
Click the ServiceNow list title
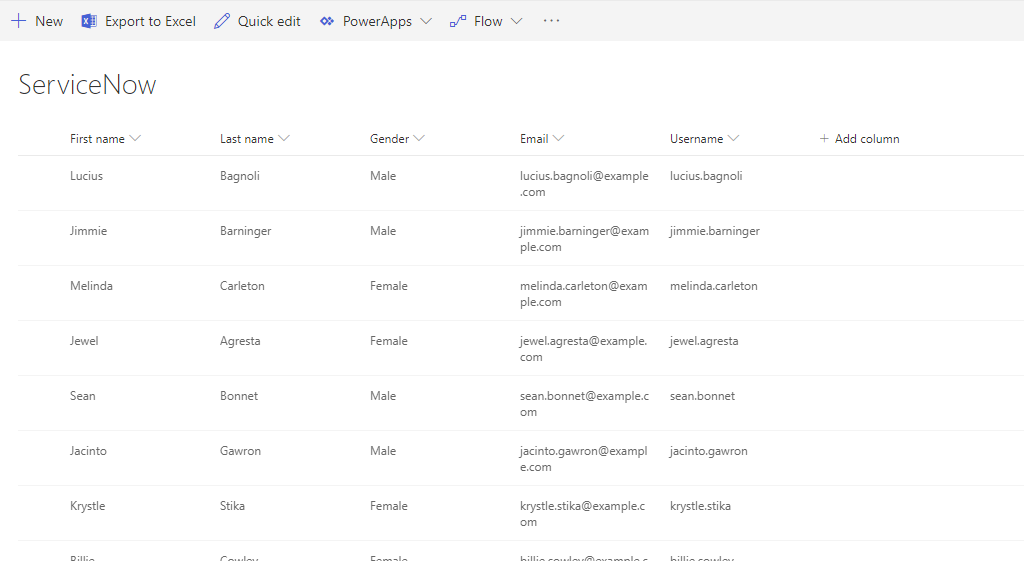pyautogui.click(x=88, y=84)
